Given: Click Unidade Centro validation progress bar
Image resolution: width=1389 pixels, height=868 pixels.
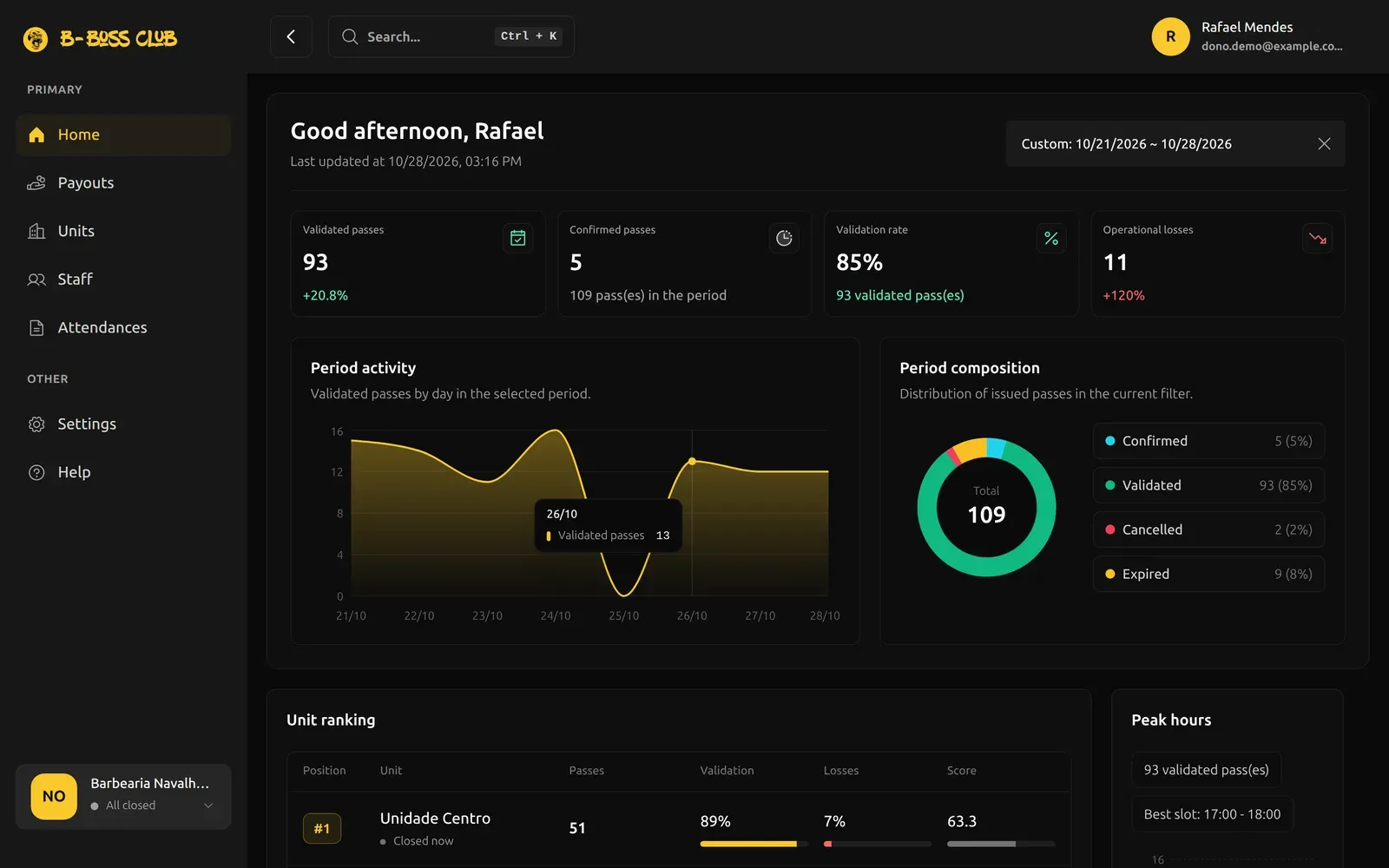Looking at the screenshot, I should click(754, 844).
